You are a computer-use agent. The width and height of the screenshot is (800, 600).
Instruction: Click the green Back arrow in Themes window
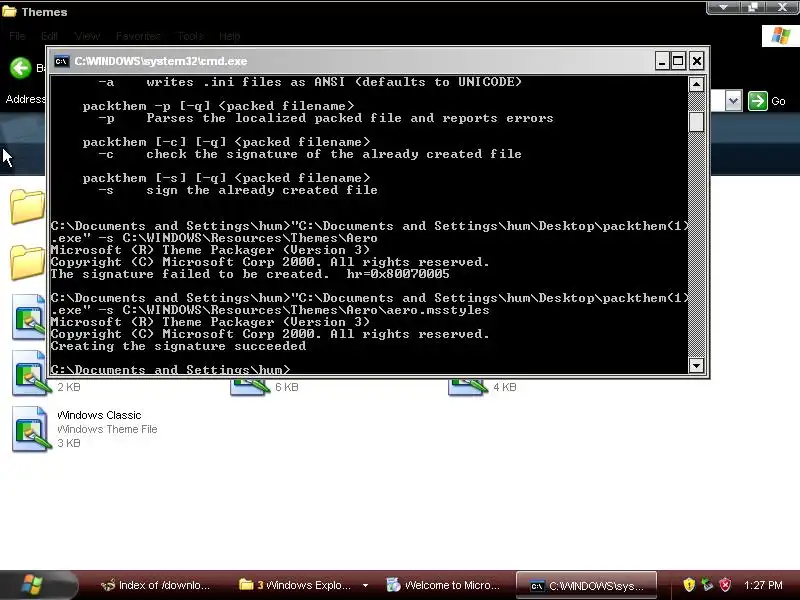click(x=20, y=68)
